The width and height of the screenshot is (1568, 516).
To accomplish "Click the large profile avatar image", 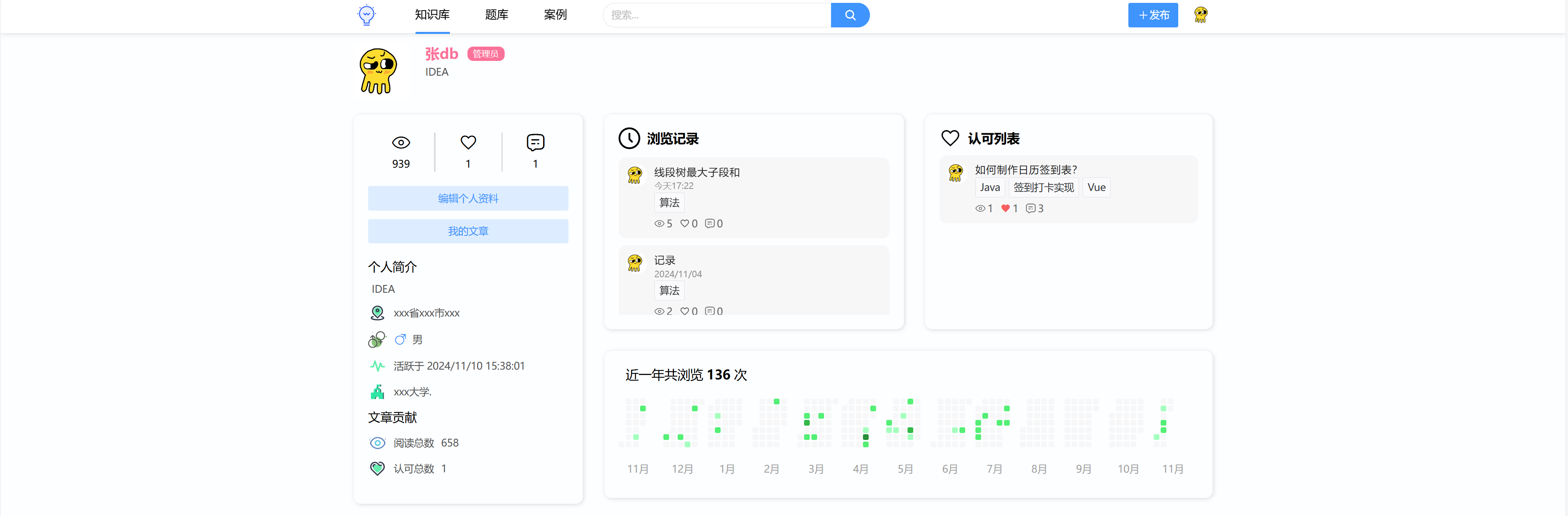I will pos(378,71).
